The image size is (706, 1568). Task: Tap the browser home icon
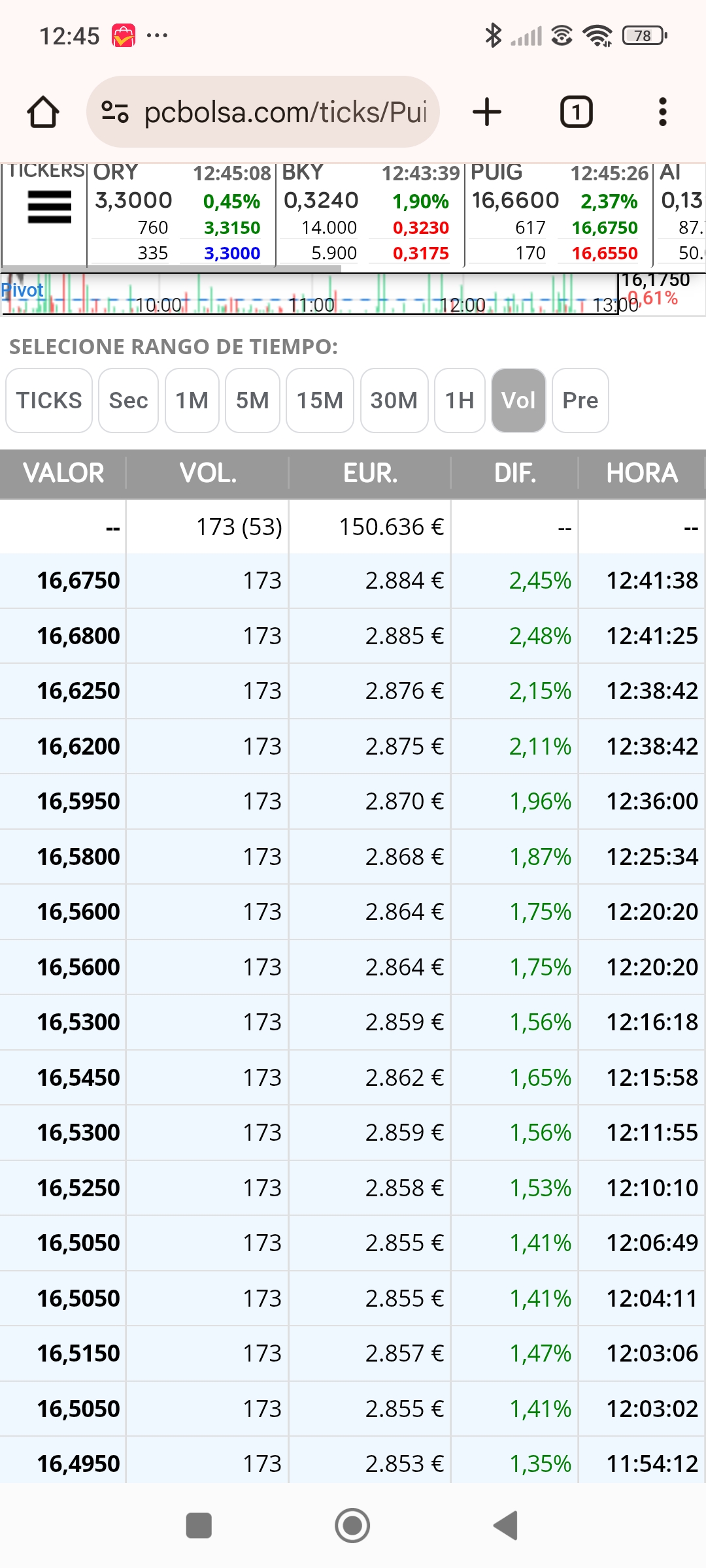pos(43,112)
